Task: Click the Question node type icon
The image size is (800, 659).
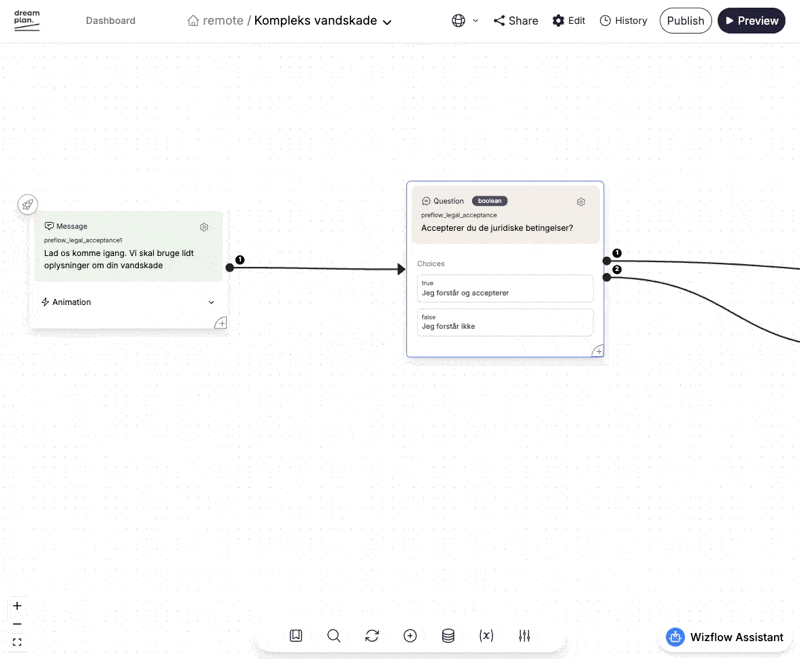Action: pyautogui.click(x=426, y=201)
